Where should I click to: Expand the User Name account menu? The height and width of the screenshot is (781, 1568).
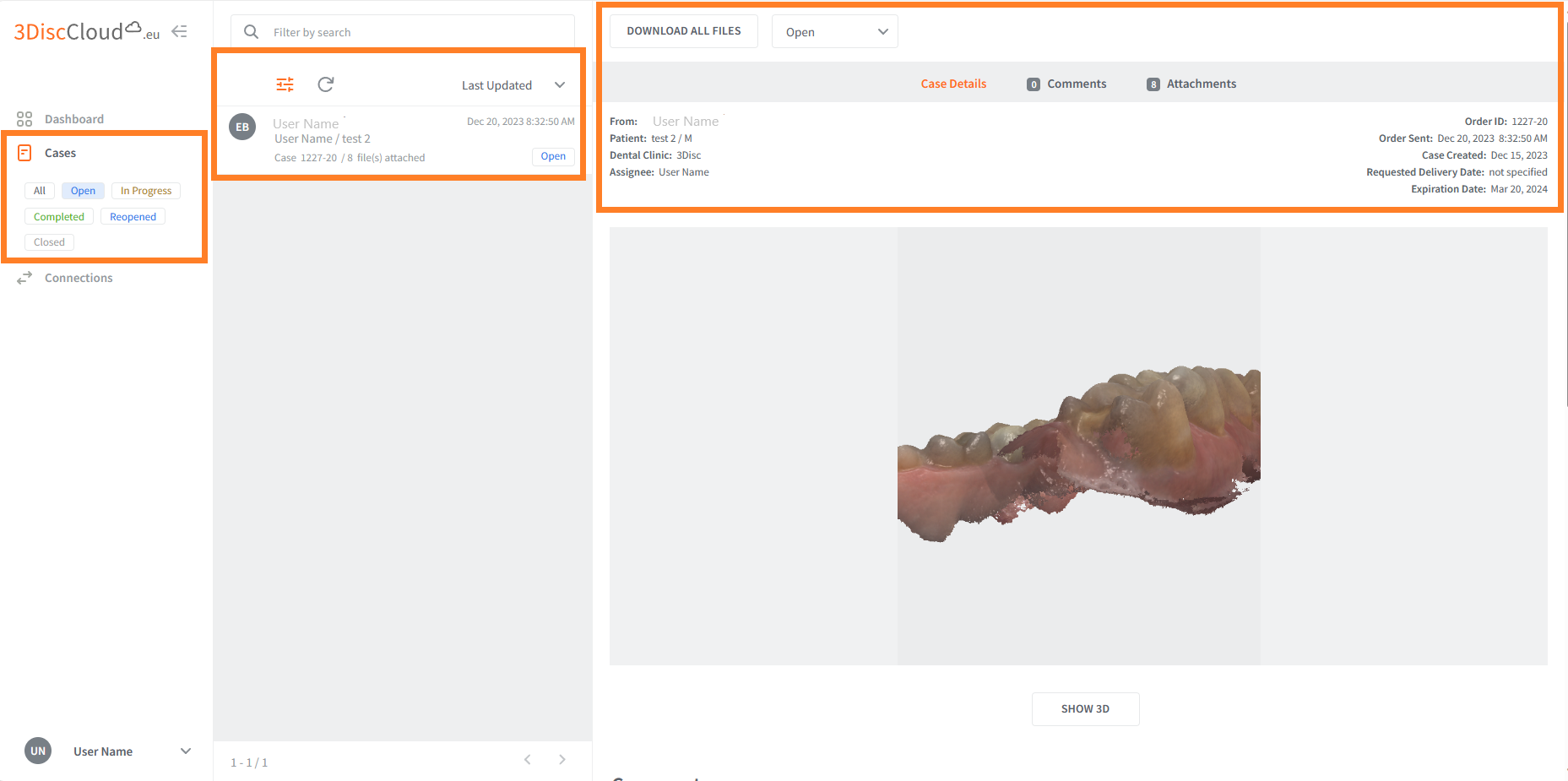tap(108, 751)
